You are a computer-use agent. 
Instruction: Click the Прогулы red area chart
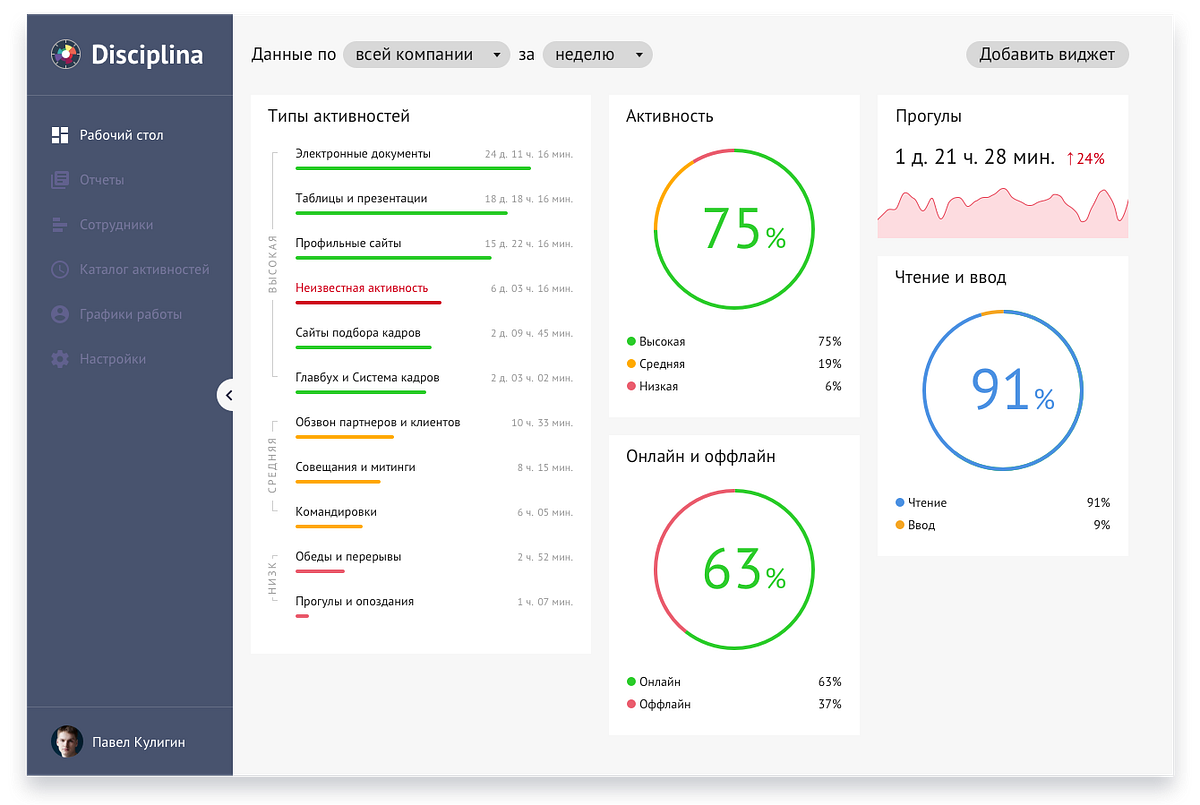(1003, 213)
